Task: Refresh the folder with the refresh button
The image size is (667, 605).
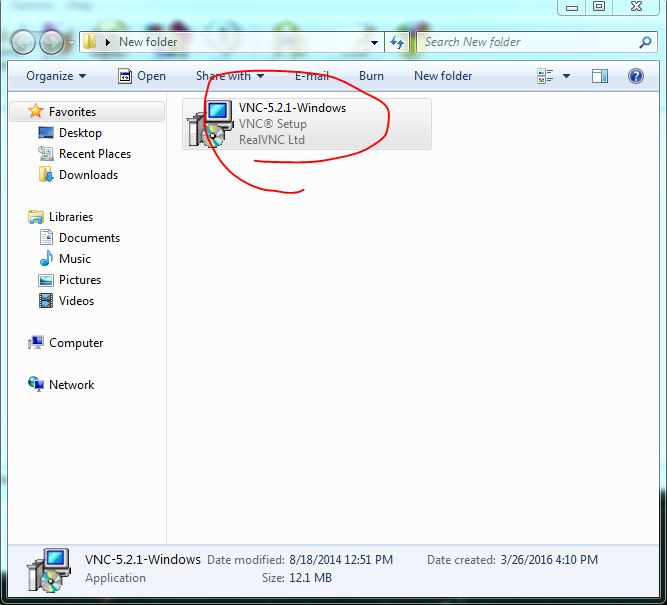Action: click(397, 42)
